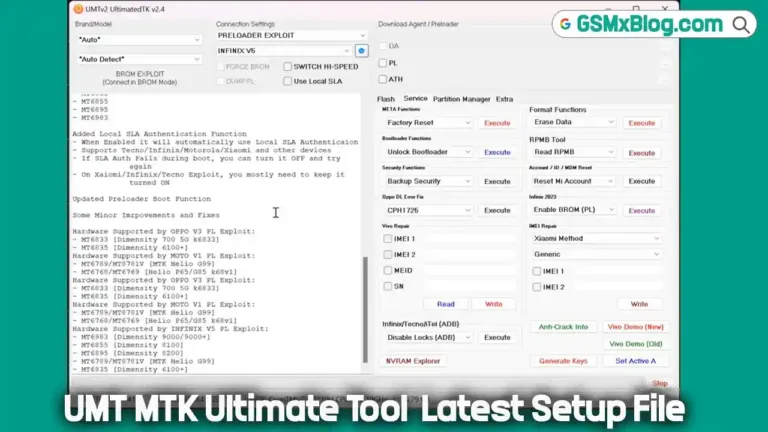Viewport: 768px width, 432px height.
Task: Click Write in Vivo Repair
Action: point(494,304)
